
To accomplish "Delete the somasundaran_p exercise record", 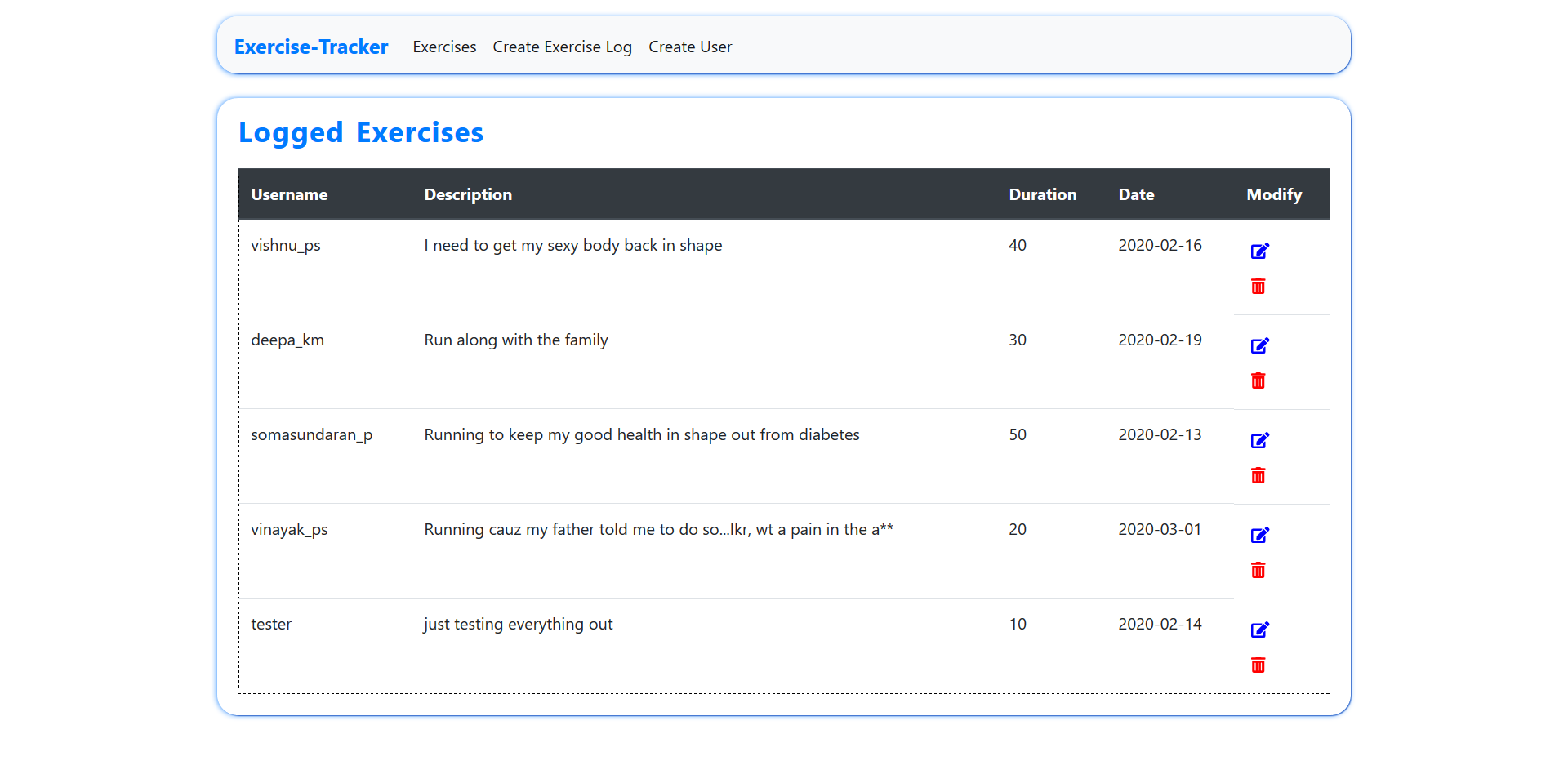I will coord(1258,475).
